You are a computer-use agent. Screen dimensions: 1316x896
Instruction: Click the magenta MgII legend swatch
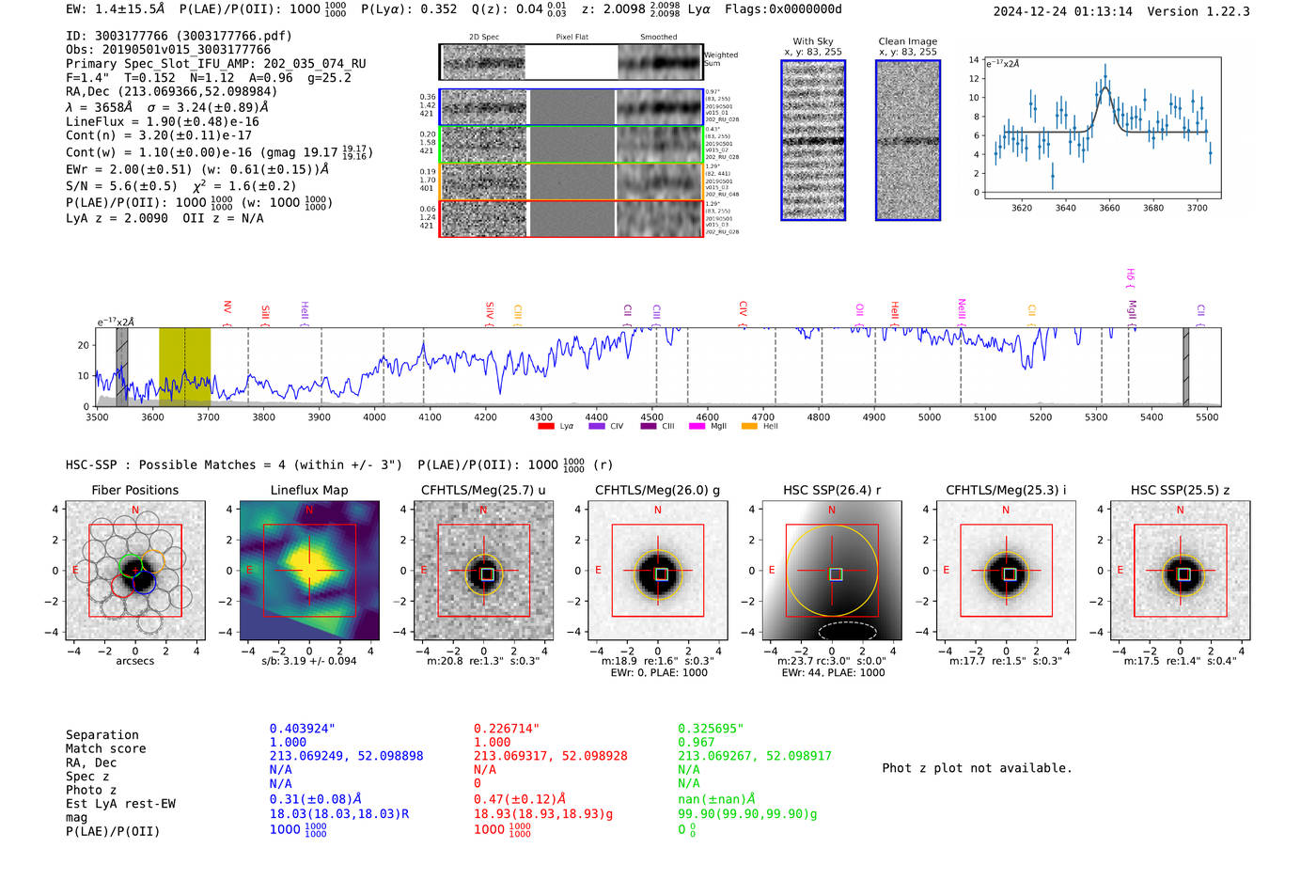(697, 427)
